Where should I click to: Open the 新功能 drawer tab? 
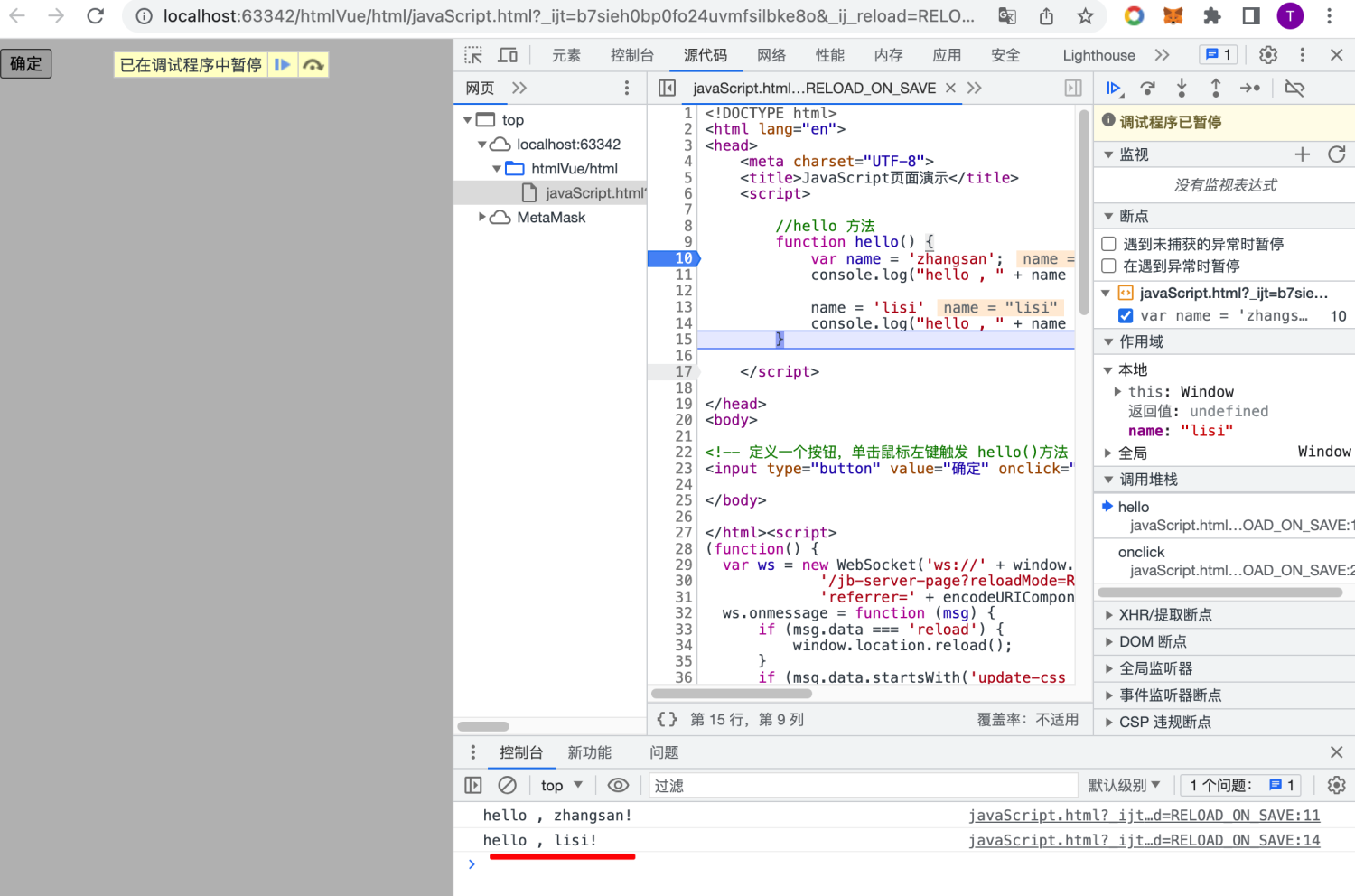click(589, 752)
